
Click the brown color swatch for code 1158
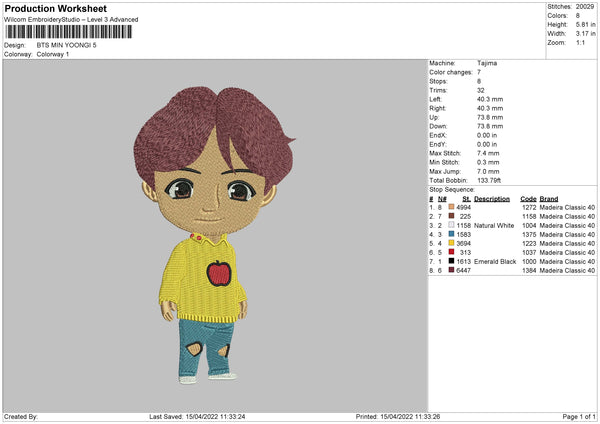pos(451,216)
